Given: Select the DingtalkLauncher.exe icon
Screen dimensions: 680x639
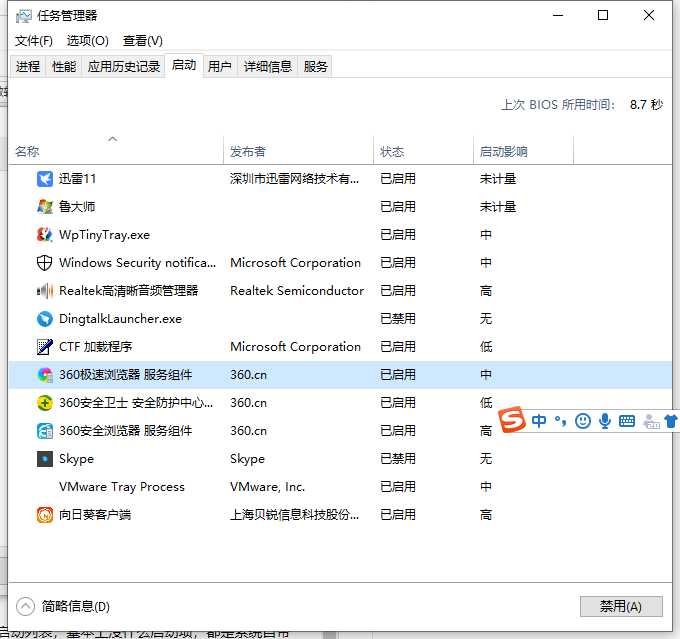Looking at the screenshot, I should tap(45, 319).
